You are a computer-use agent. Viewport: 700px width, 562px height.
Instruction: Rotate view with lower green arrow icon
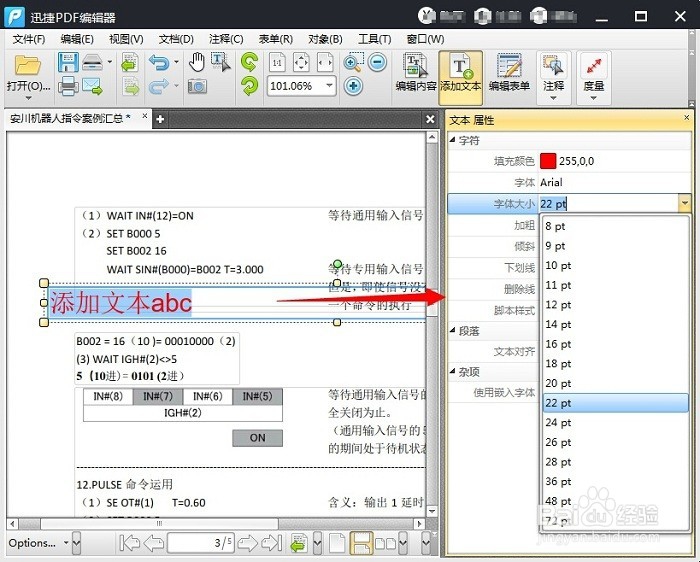pyautogui.click(x=249, y=86)
